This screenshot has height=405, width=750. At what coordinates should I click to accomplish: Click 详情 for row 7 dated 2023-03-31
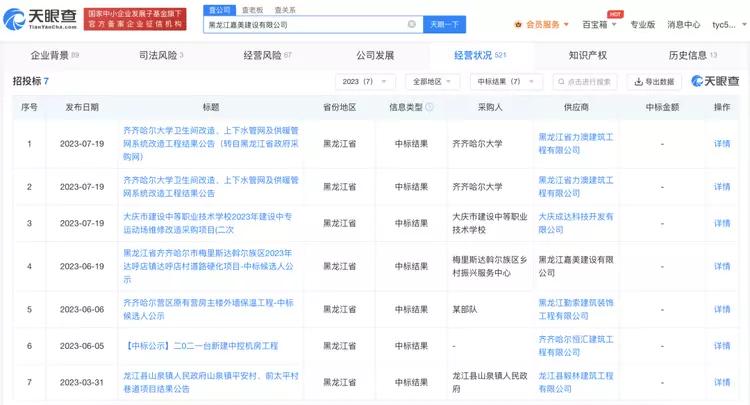coord(722,383)
